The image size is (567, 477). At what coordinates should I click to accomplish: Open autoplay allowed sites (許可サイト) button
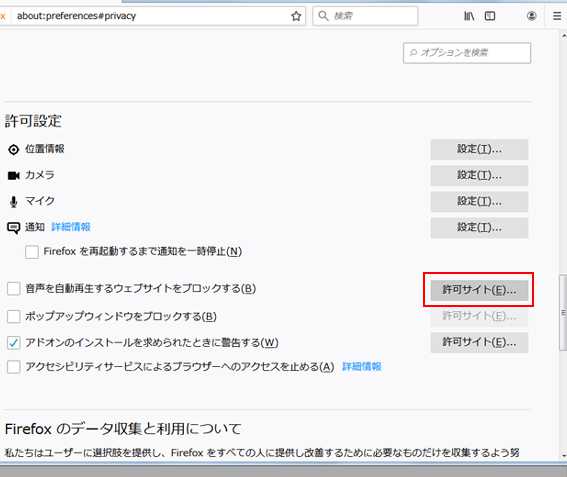point(479,290)
